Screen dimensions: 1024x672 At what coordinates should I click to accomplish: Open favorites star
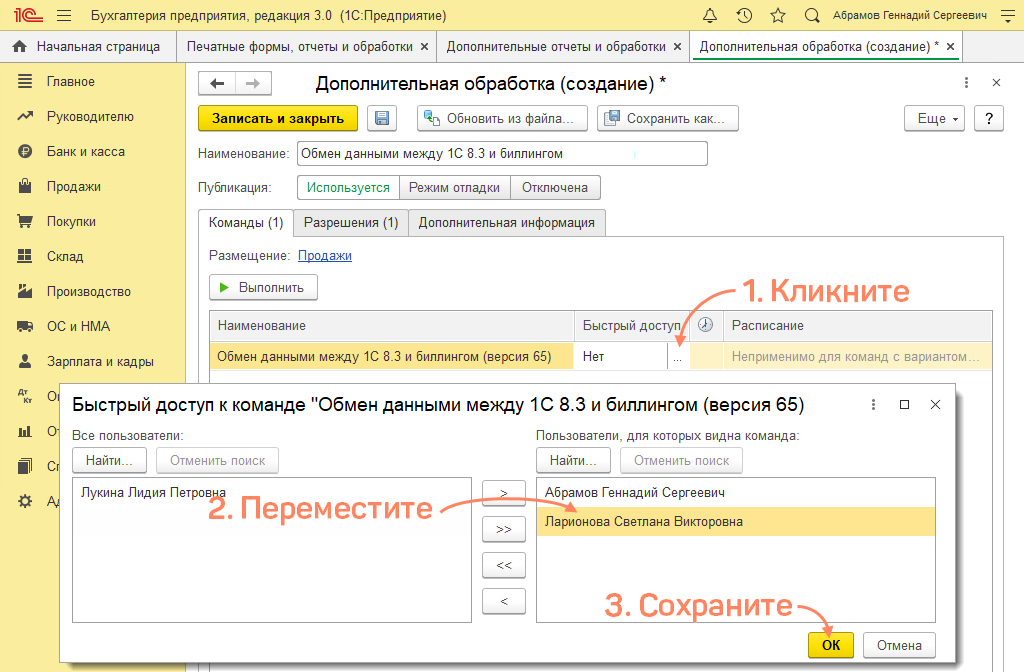[x=778, y=16]
